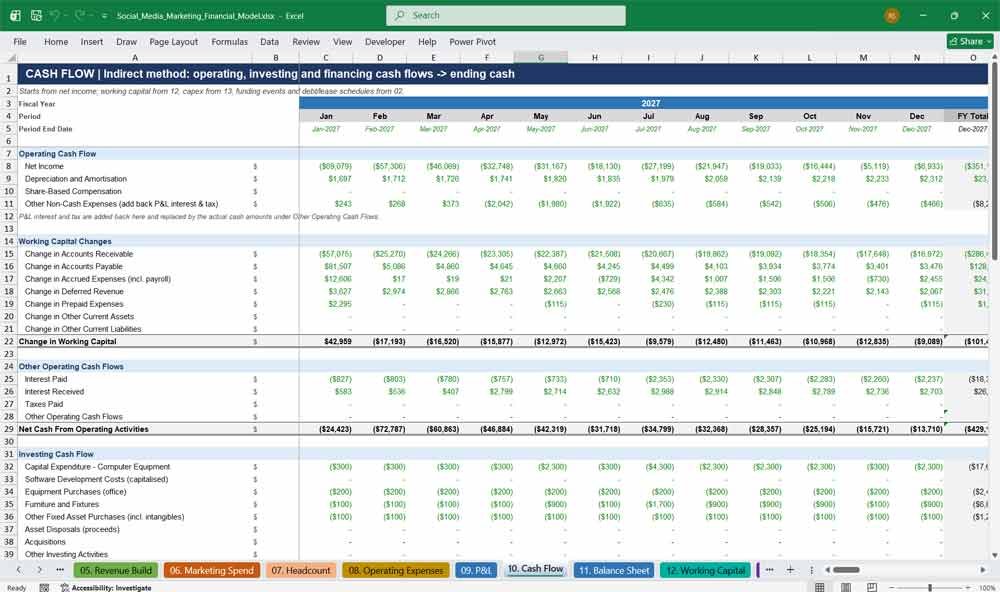Click vertical scrollbar down arrow
Screen dimensions: 1000x592
point(994,555)
